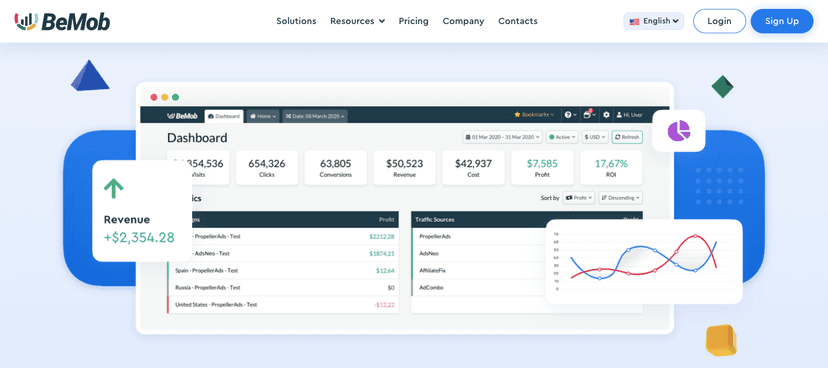Click the purple pie chart icon card

point(679,130)
